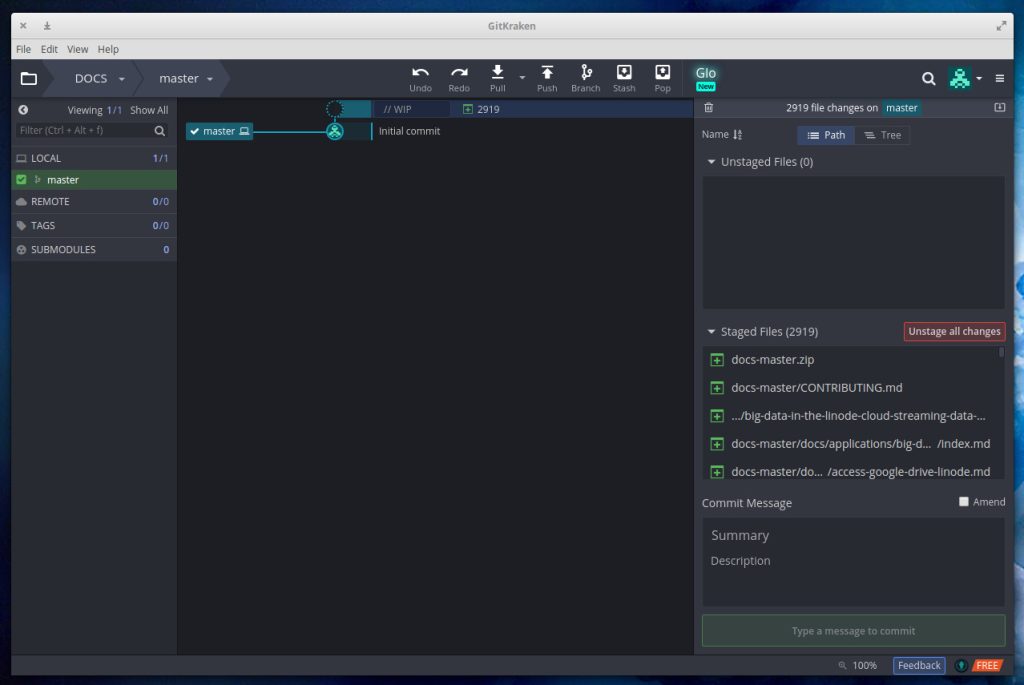Screen dimensions: 1024x685
Task: Push commits with the Push icon
Action: (x=547, y=73)
